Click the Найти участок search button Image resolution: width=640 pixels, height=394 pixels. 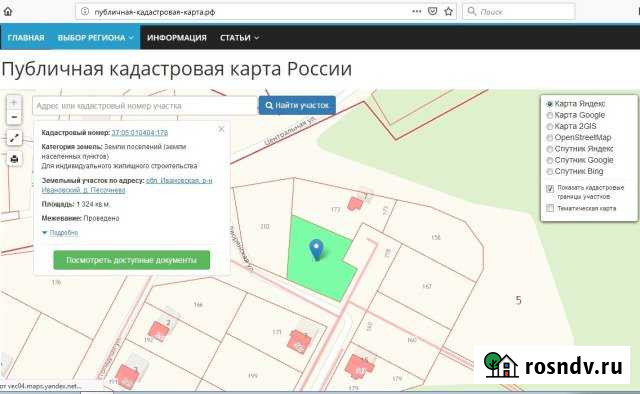[x=297, y=105]
